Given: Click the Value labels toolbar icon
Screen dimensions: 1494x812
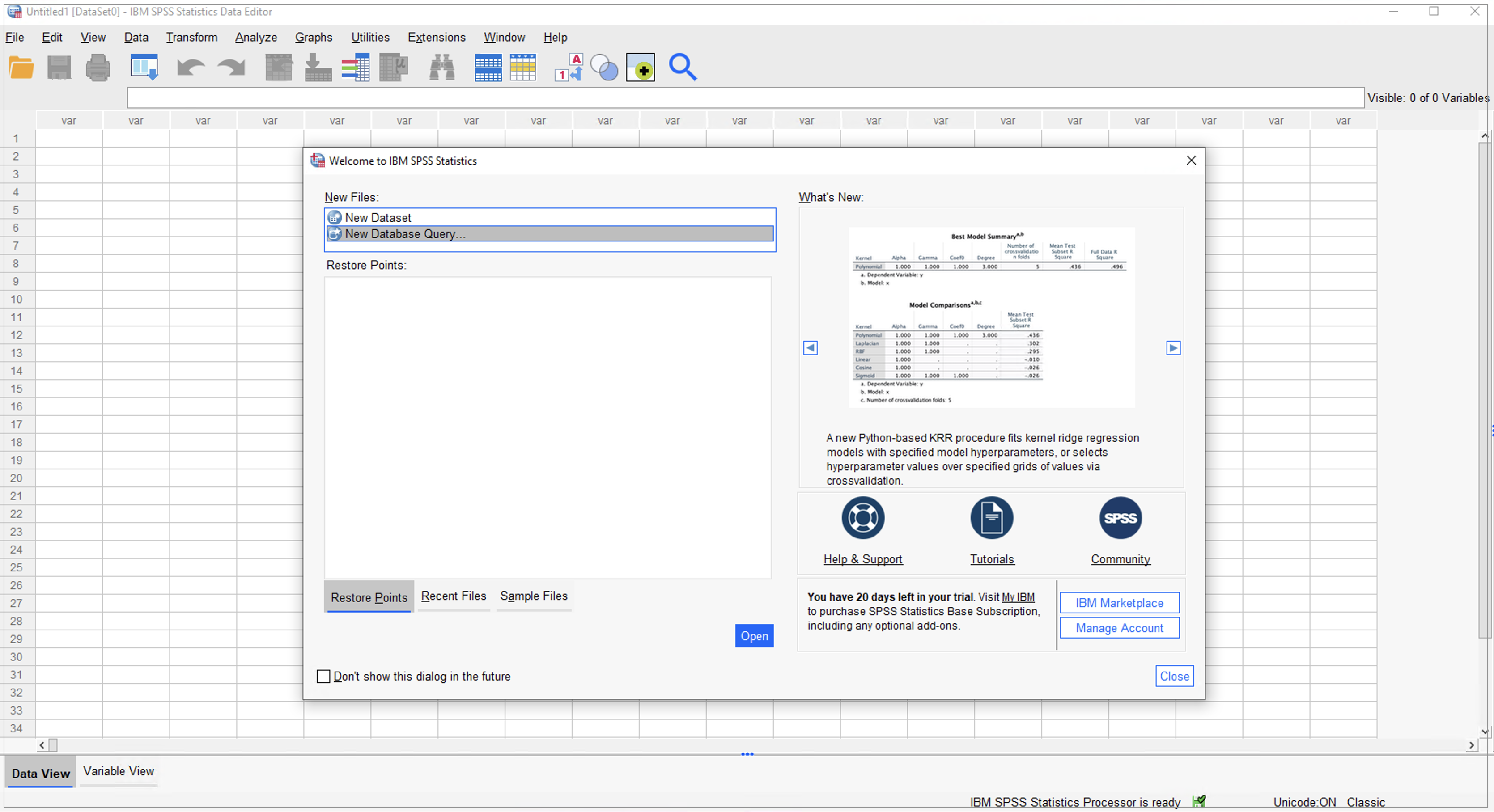Looking at the screenshot, I should click(x=569, y=68).
